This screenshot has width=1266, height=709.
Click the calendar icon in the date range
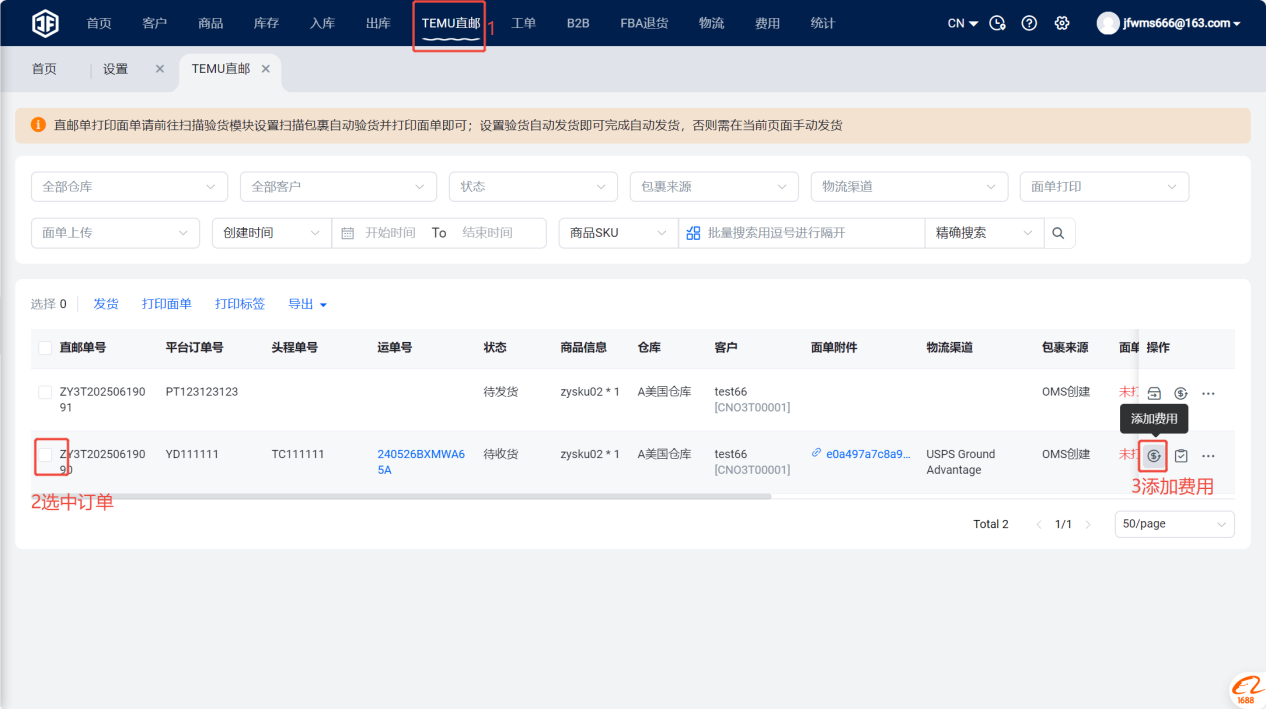348,233
